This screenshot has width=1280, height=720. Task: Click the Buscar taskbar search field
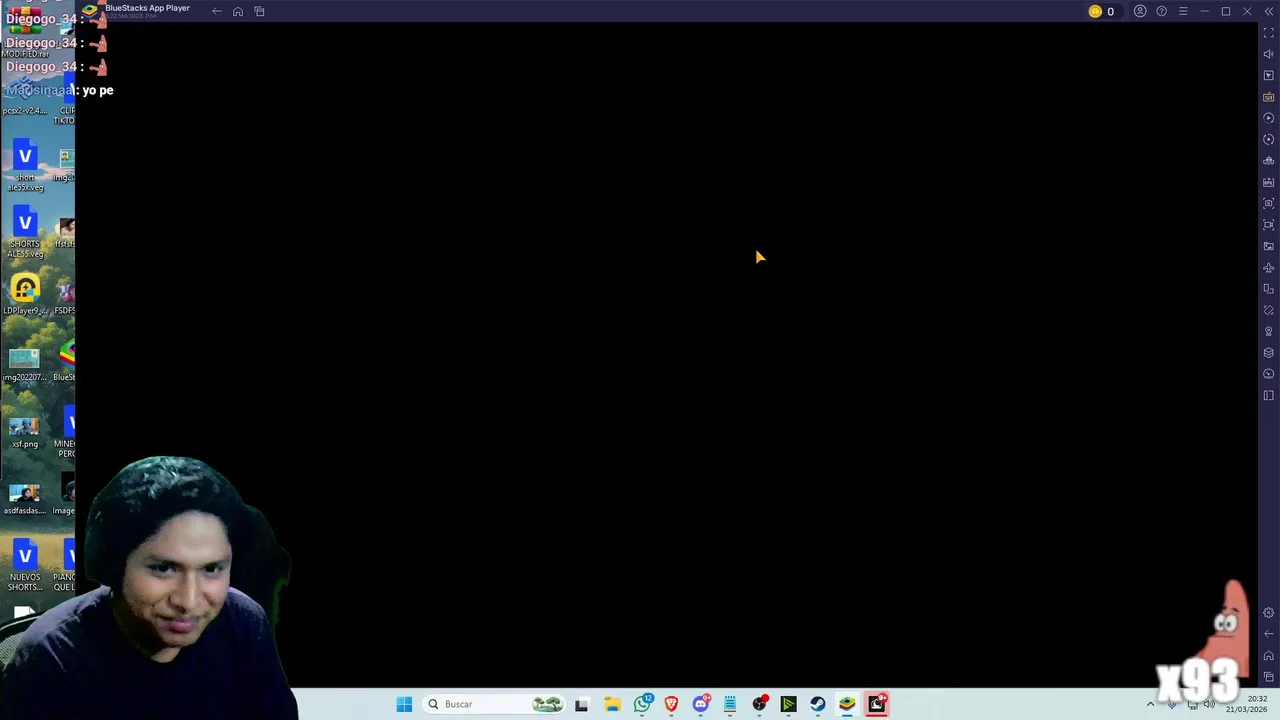[x=495, y=704]
